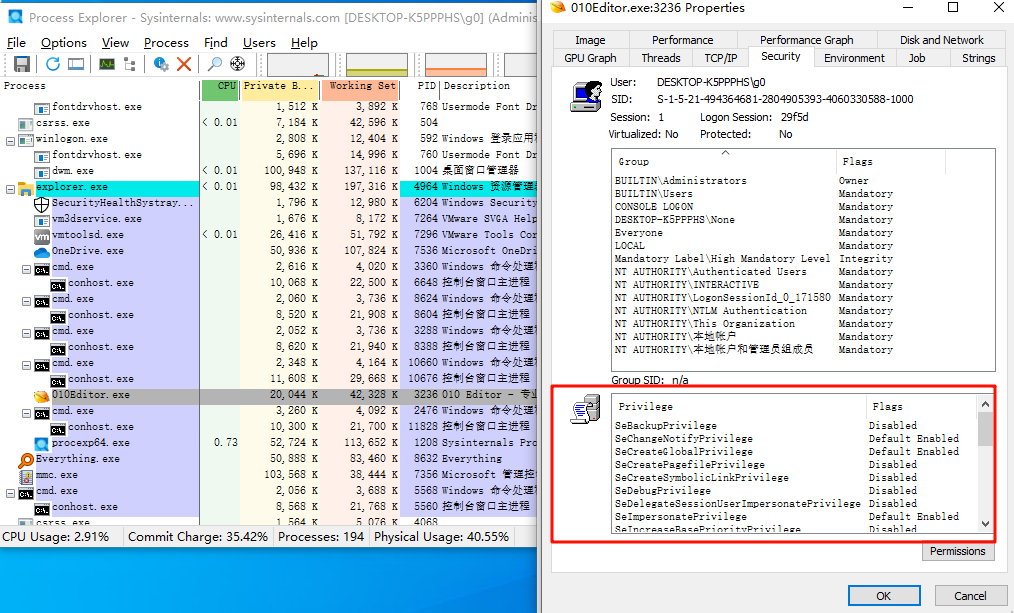Click the orange physical memory mini graph
The width and height of the screenshot is (1014, 613).
click(456, 65)
